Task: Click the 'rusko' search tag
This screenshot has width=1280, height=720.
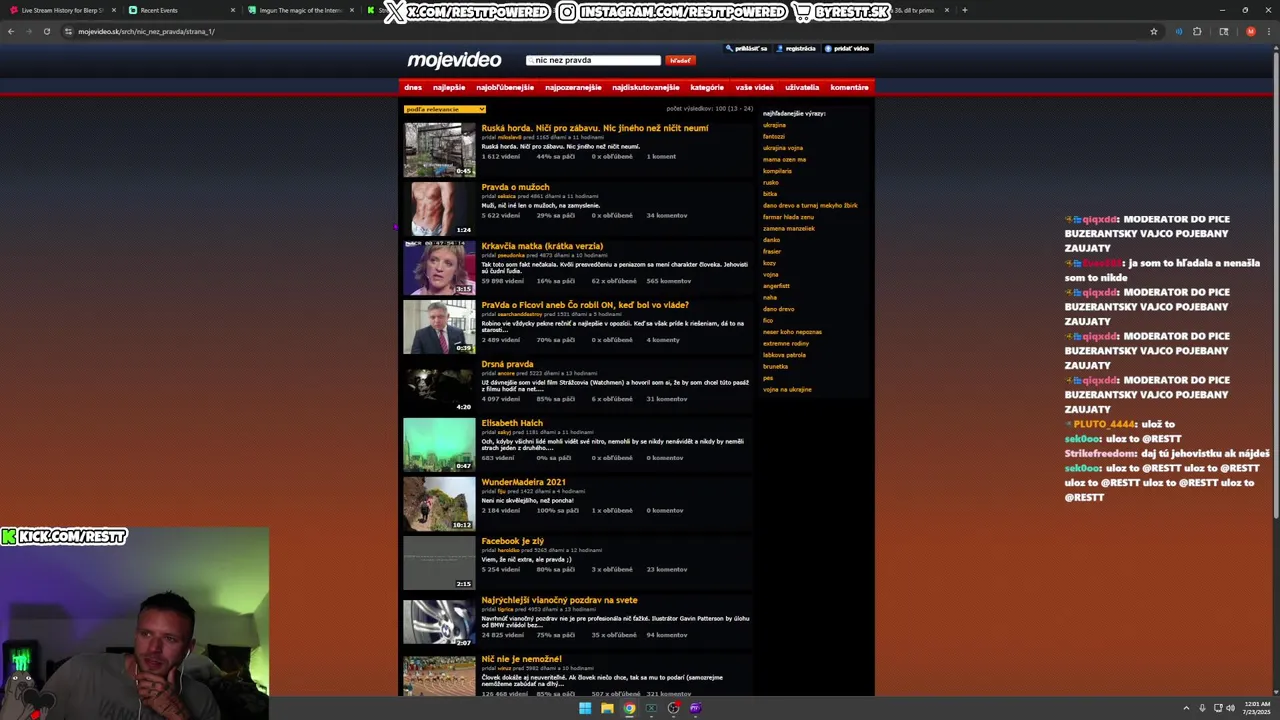Action: point(770,182)
